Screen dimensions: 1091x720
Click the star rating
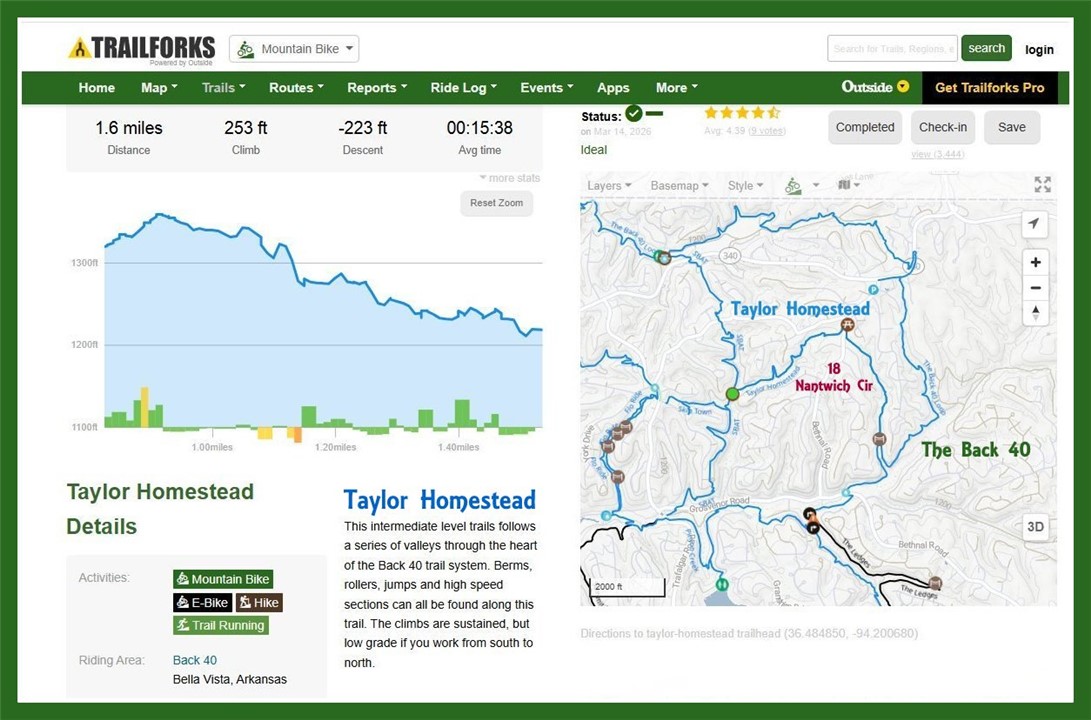point(742,113)
